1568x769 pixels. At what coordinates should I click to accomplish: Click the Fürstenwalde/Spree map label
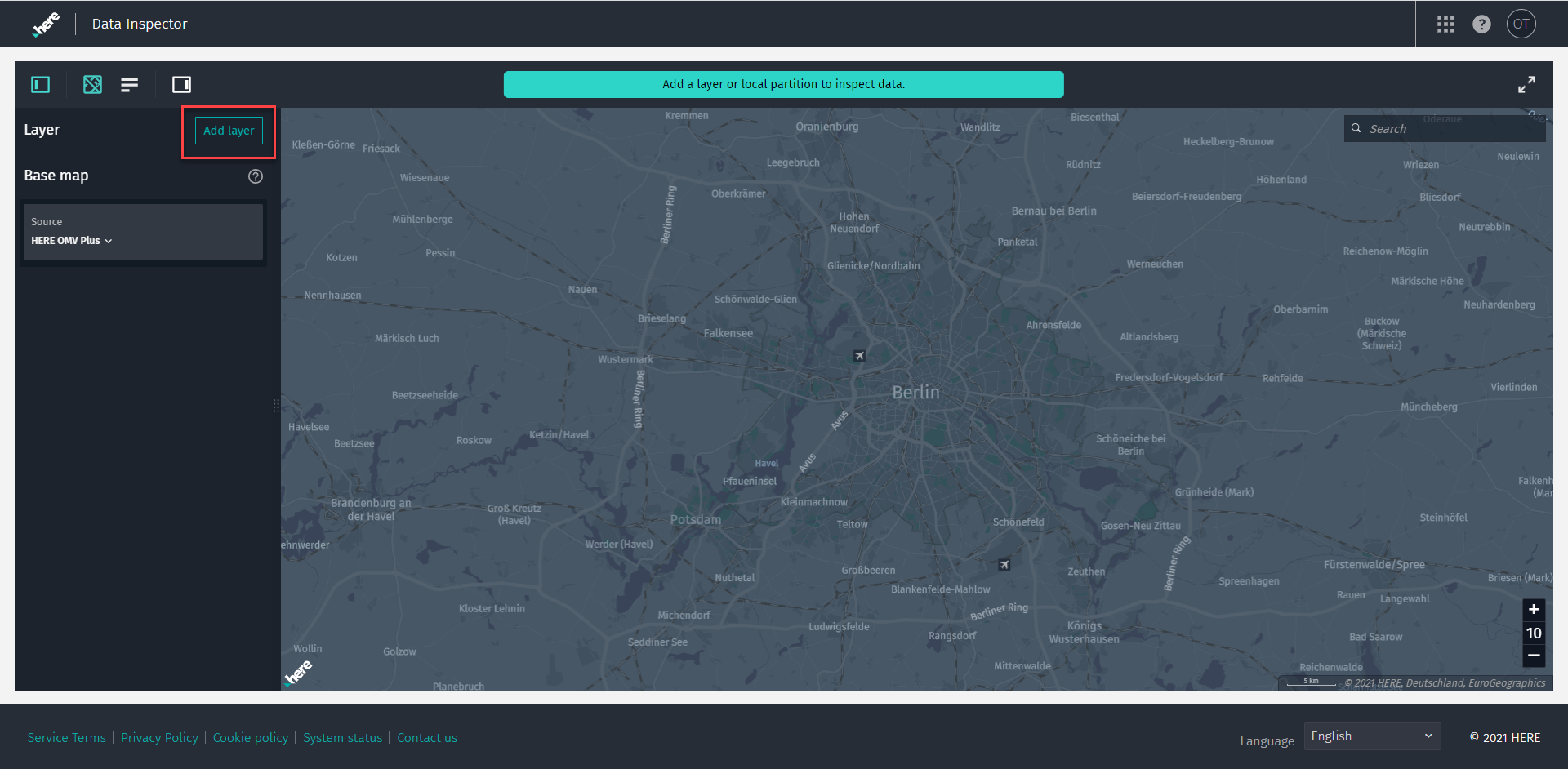point(1374,565)
